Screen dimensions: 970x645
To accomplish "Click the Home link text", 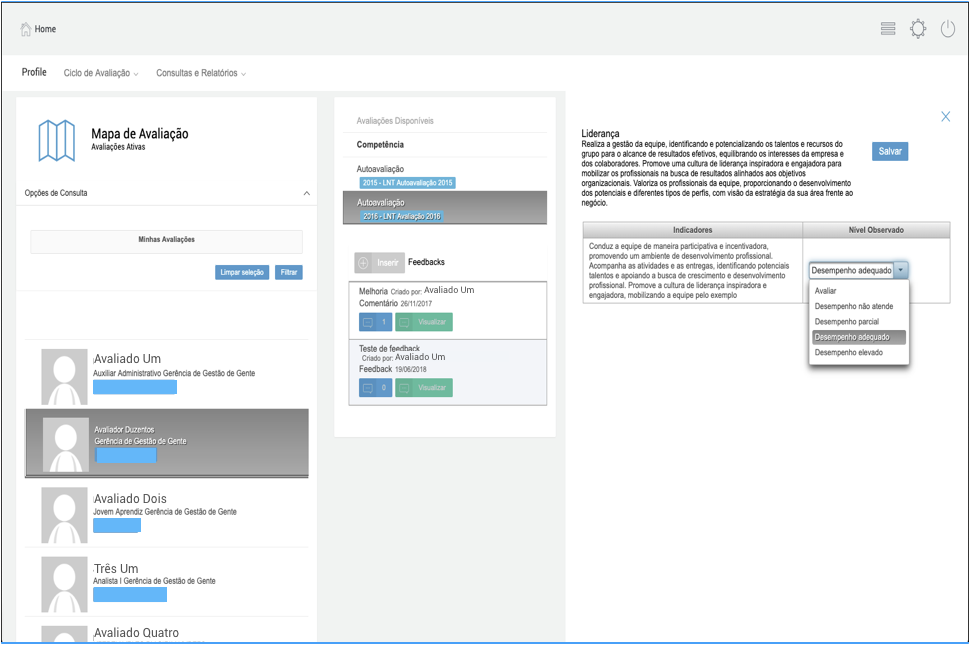I will 45,29.
